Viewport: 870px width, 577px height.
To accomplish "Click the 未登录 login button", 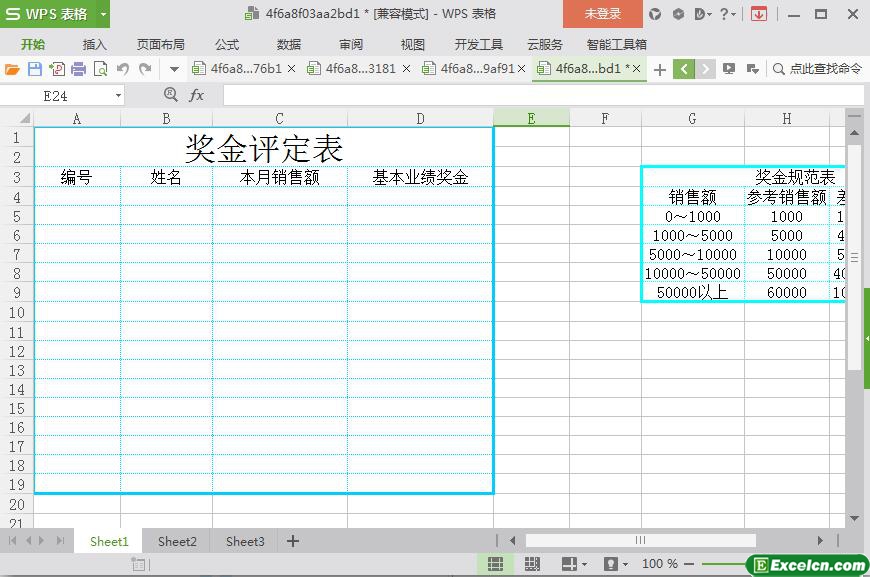I will click(x=603, y=14).
